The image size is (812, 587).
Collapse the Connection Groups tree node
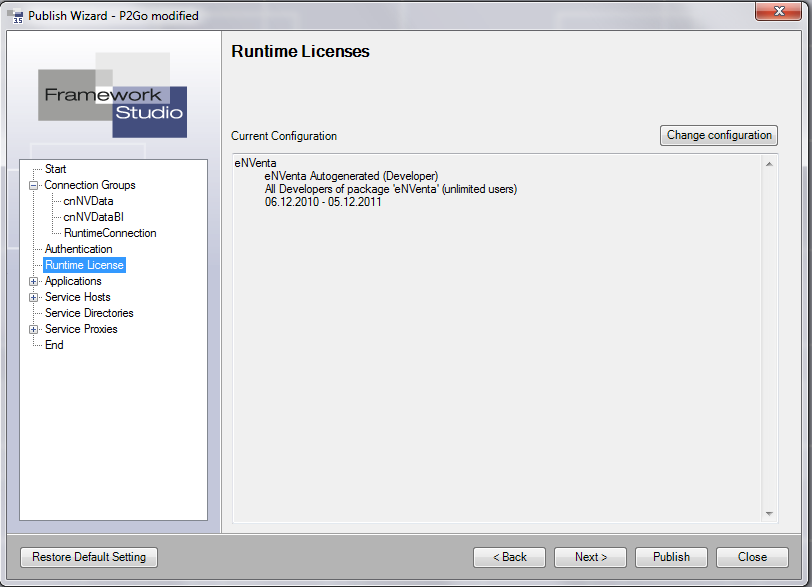coord(34,185)
